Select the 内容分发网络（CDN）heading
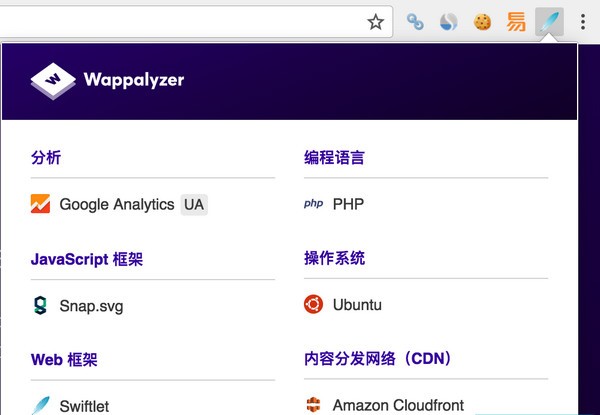This screenshot has width=600, height=415. click(379, 358)
